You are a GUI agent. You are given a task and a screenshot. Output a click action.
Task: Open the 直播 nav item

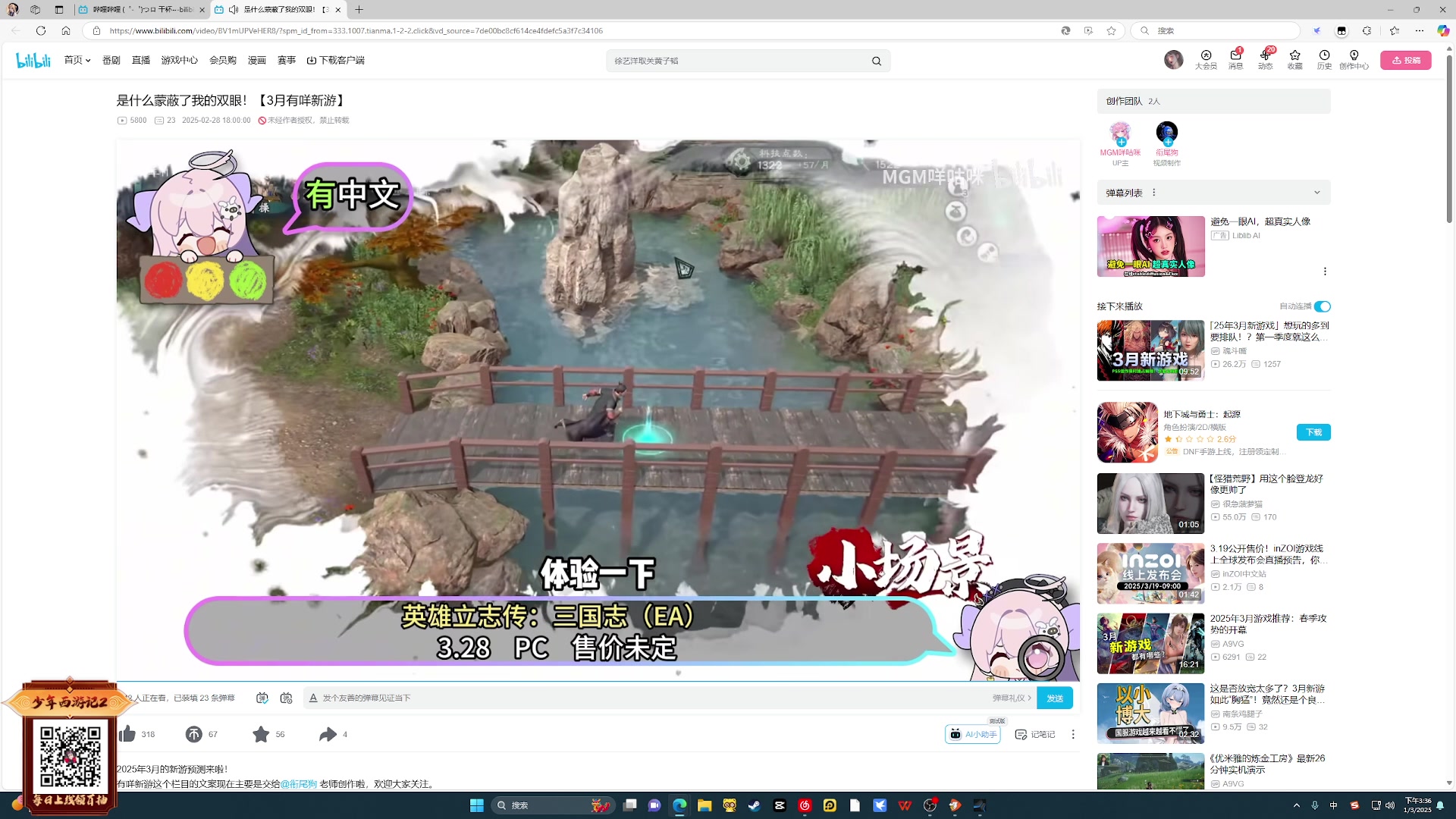[x=141, y=60]
